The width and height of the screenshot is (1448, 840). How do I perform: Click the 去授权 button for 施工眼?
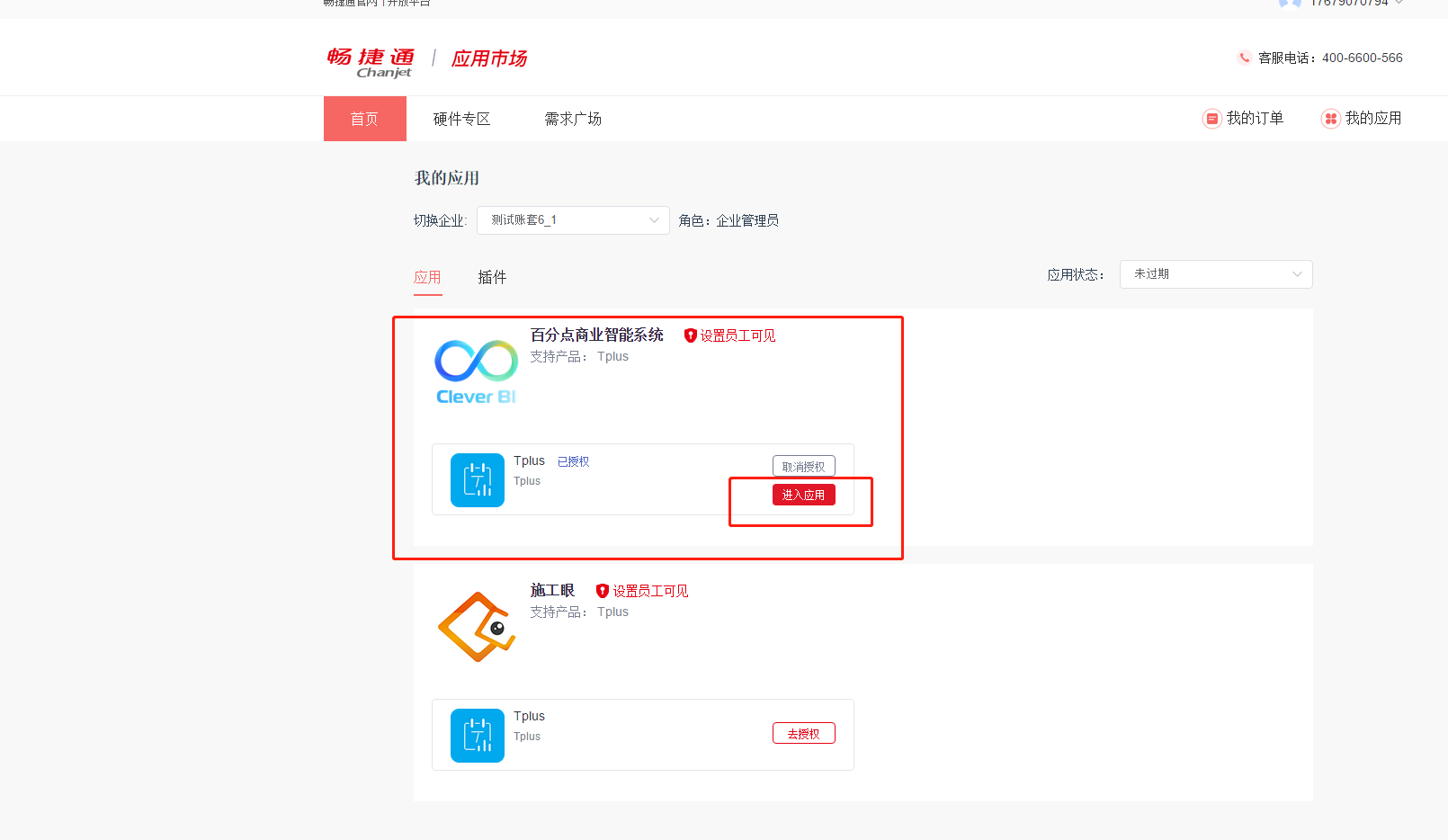coord(804,733)
